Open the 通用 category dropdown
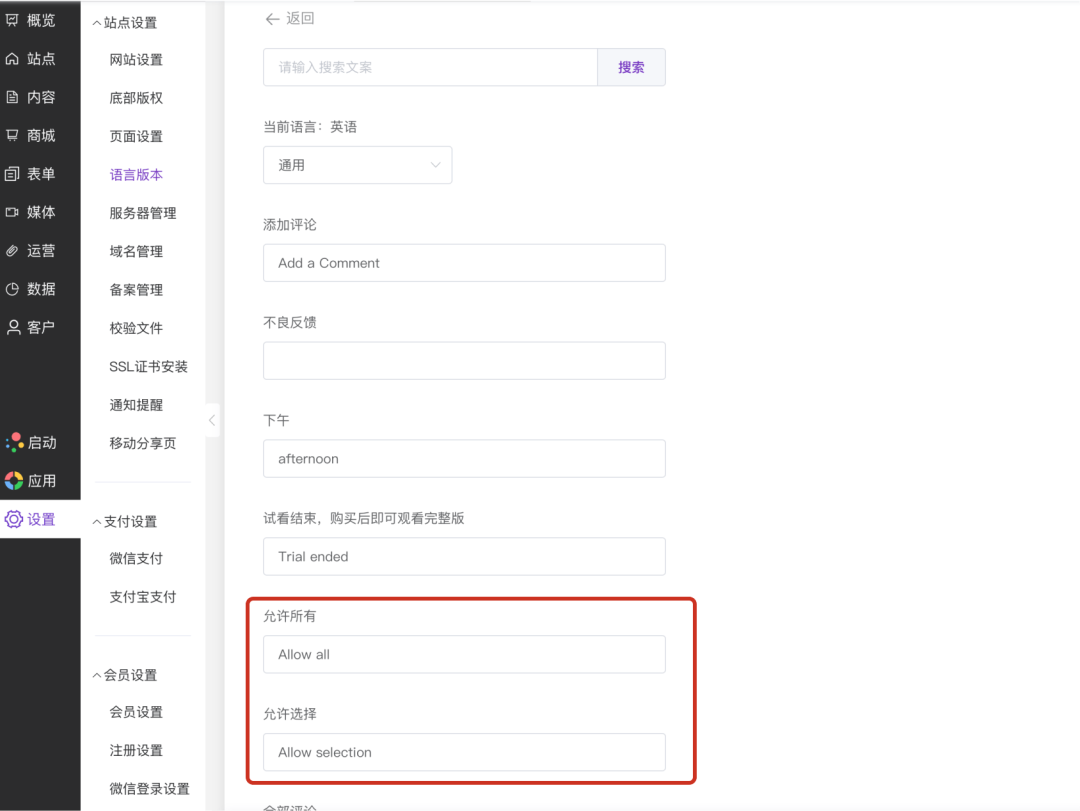Viewport: 1080px width, 811px height. tap(357, 165)
